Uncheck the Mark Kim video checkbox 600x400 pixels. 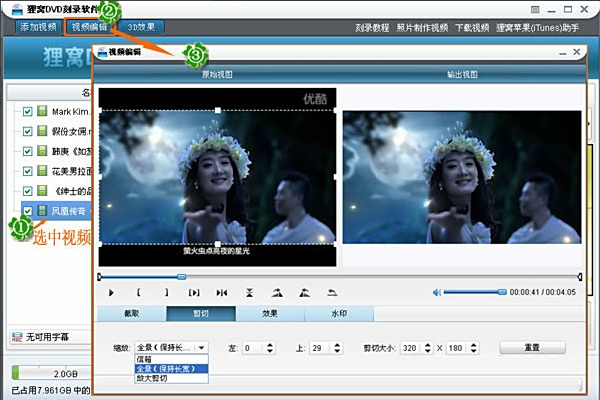pos(27,112)
